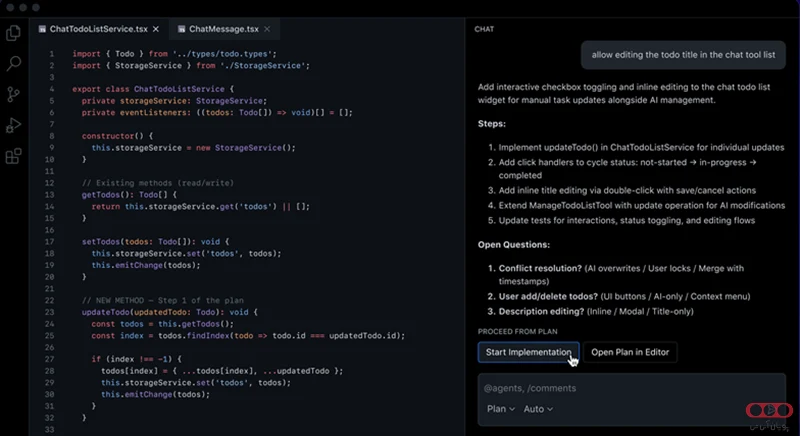
Task: Open the Source Control branch icon
Action: pos(13,94)
